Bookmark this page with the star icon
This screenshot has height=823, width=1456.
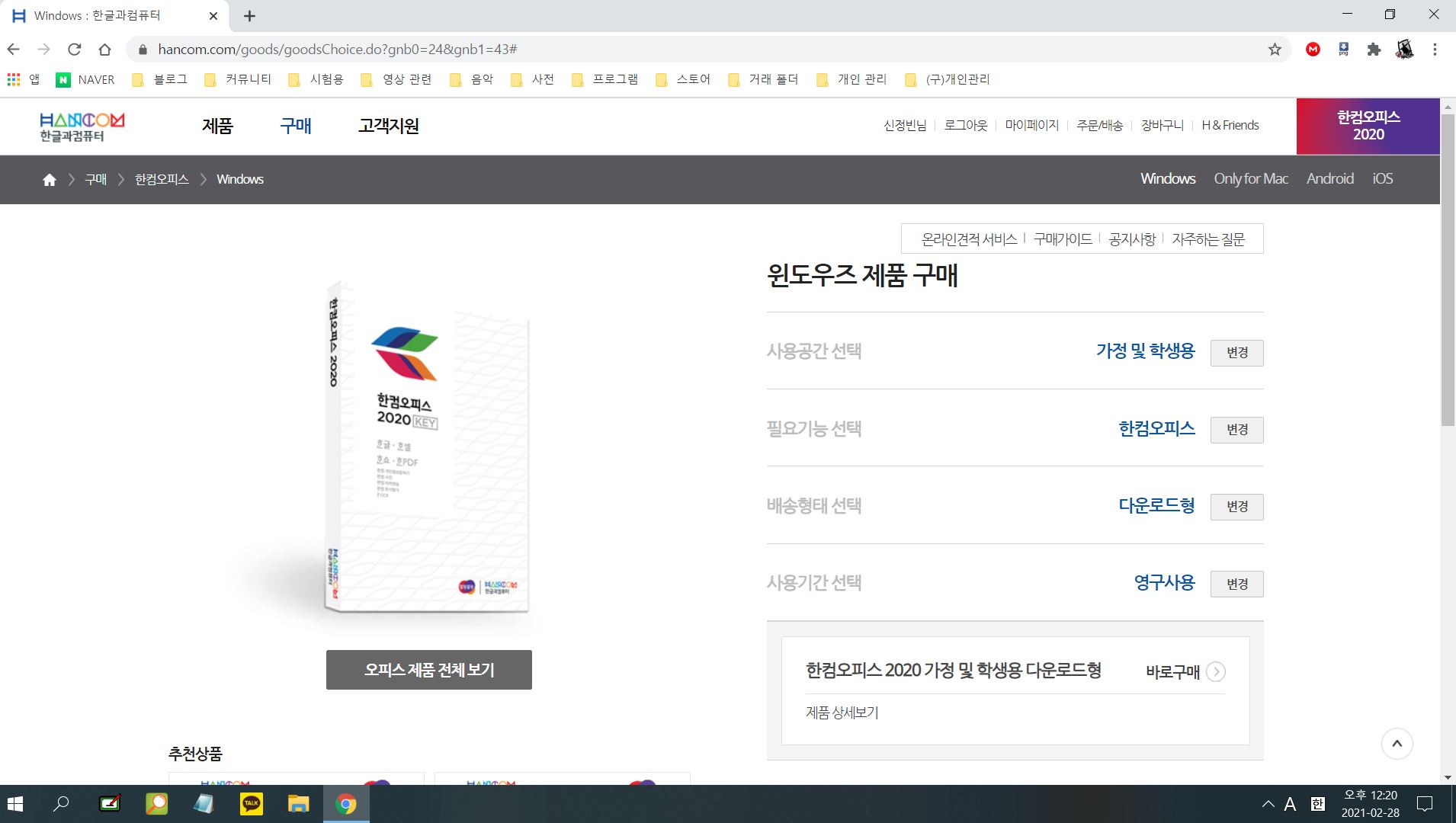click(1275, 50)
